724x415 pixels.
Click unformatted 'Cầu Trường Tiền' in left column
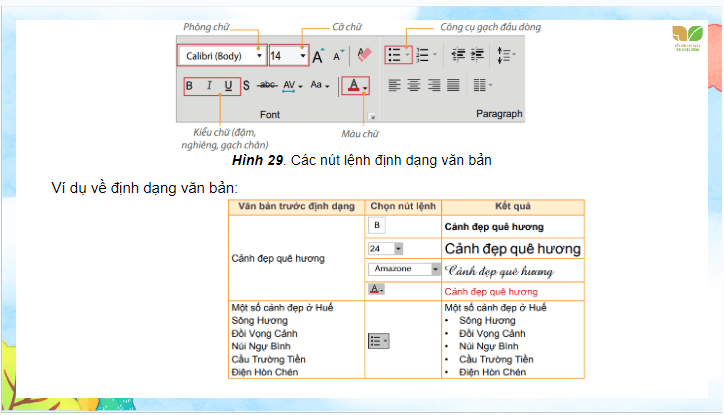268,359
